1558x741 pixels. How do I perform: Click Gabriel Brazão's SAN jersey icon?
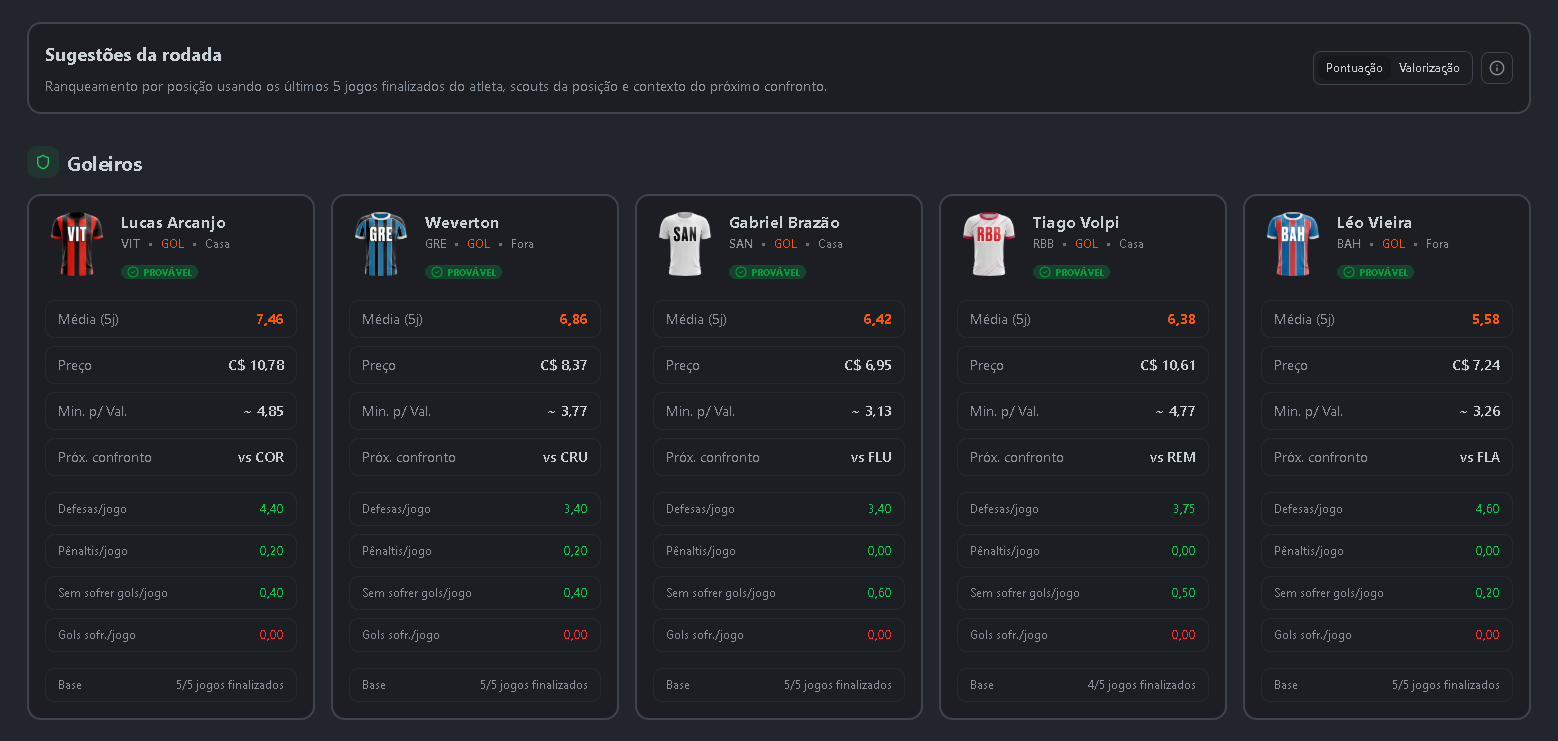(x=685, y=243)
